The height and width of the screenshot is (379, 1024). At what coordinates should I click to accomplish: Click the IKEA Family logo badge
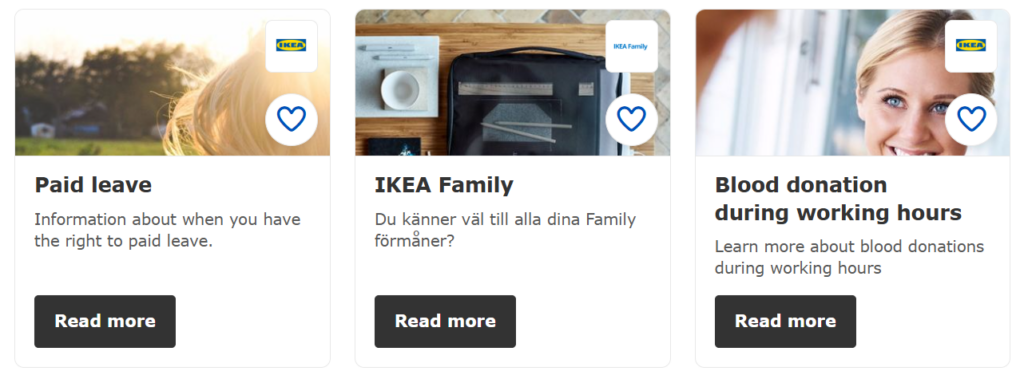(632, 46)
